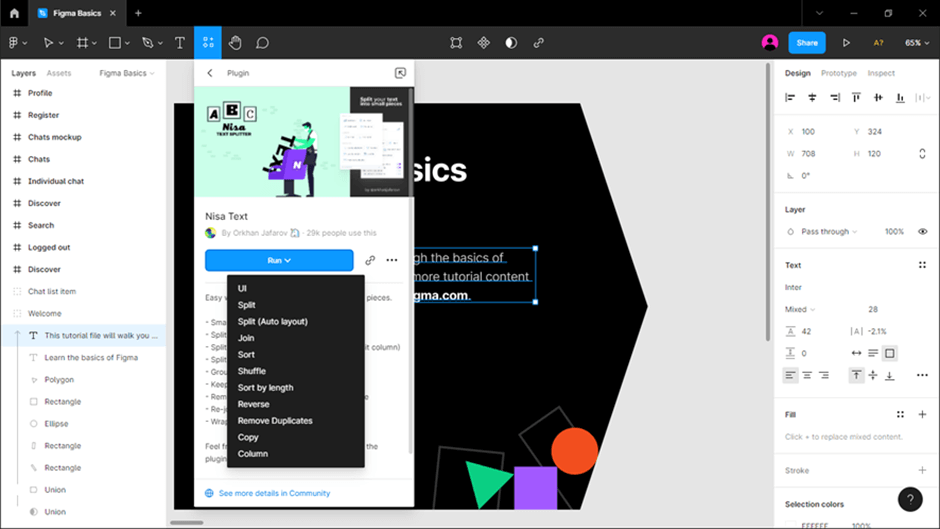Switch to the Prototype tab
The width and height of the screenshot is (940, 529).
tap(839, 73)
